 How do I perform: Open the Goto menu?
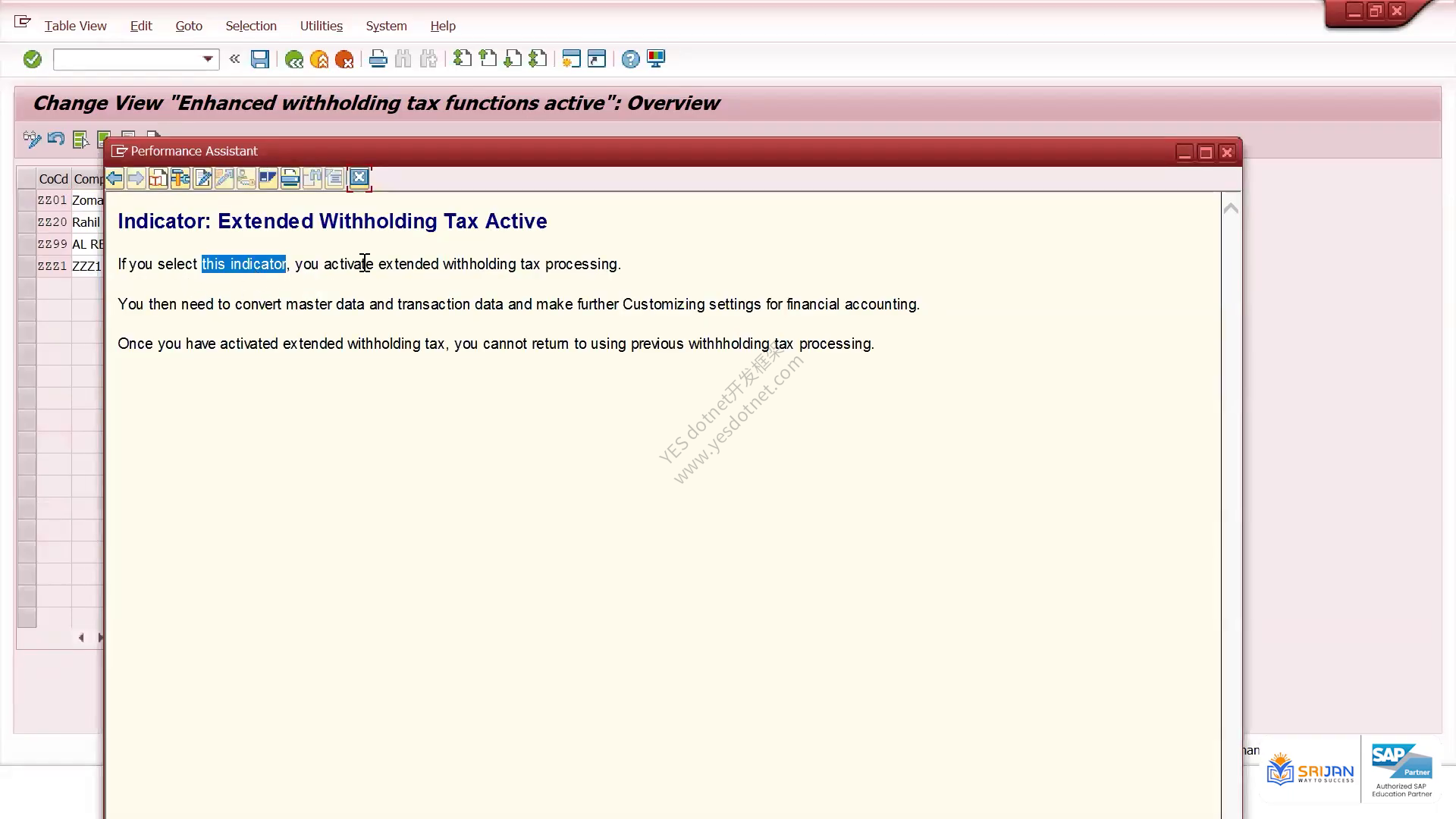click(x=189, y=26)
